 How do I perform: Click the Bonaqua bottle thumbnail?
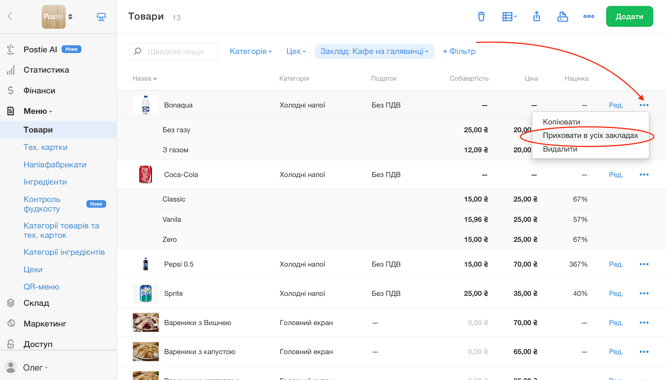[x=146, y=105]
